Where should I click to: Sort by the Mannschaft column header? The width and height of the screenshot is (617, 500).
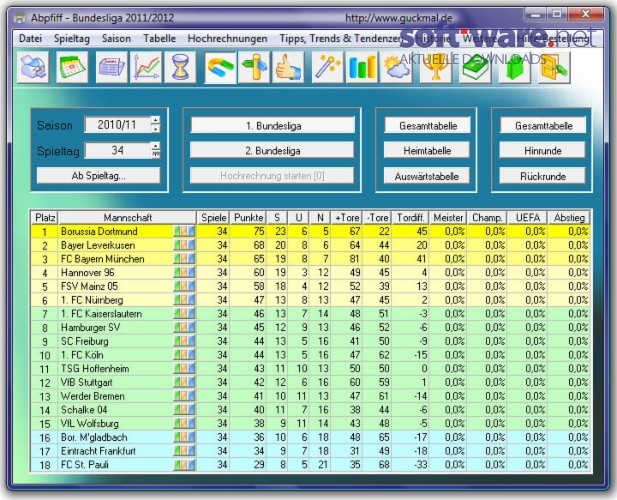[127, 218]
